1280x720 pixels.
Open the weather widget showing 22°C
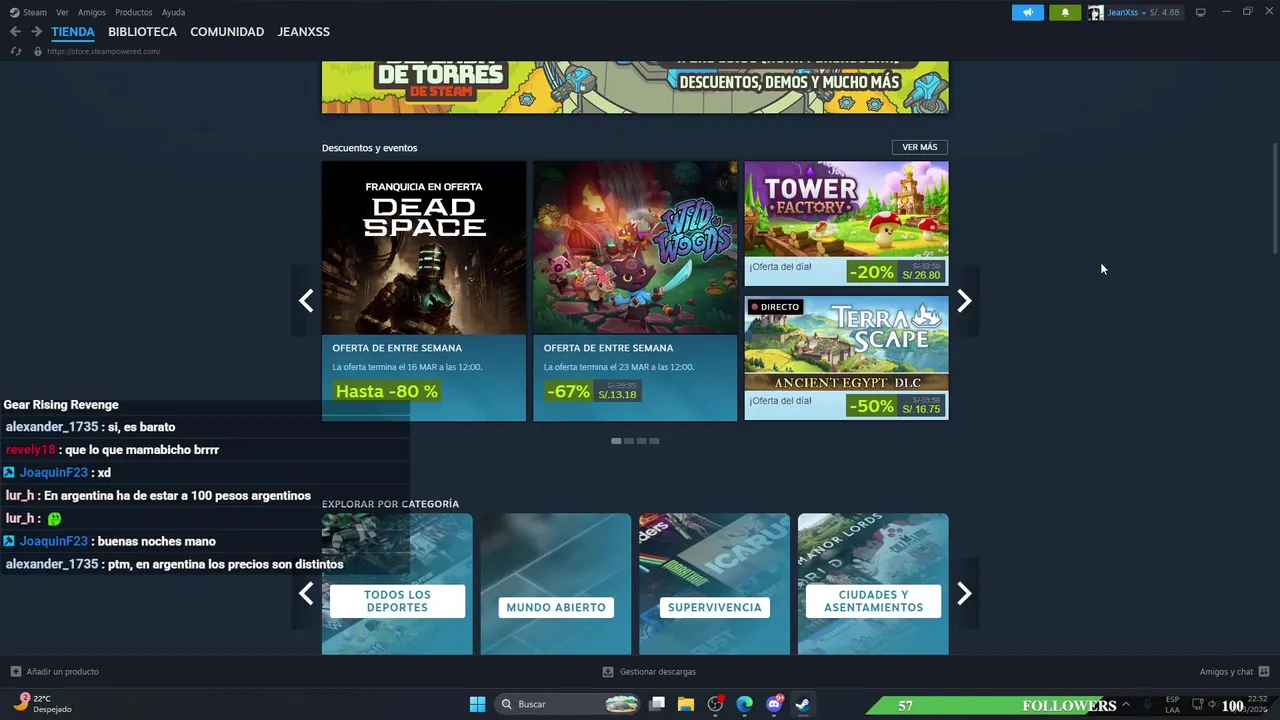pos(42,704)
